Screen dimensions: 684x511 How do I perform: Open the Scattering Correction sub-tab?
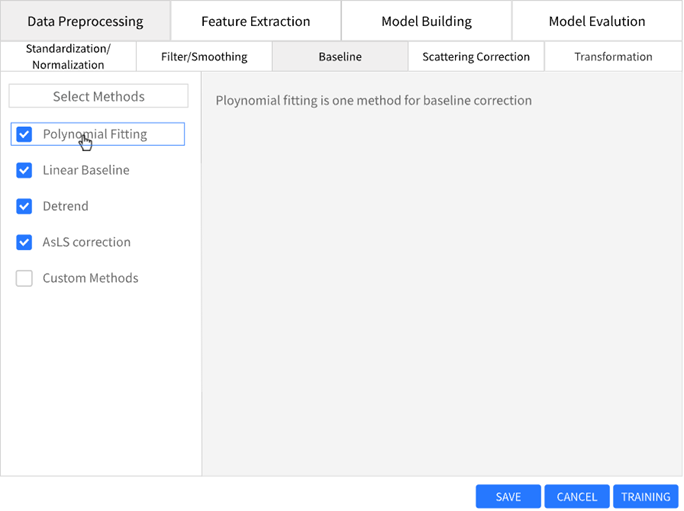coord(476,57)
